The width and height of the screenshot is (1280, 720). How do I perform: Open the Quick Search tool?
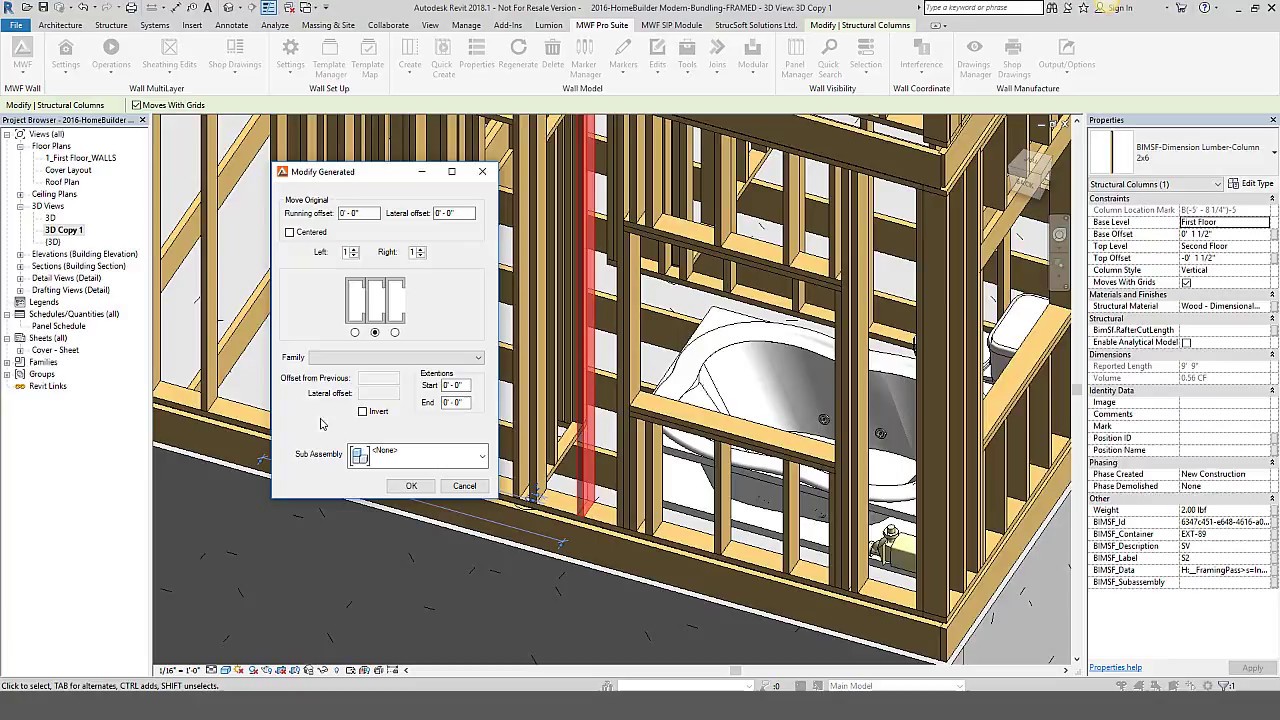pos(830,58)
